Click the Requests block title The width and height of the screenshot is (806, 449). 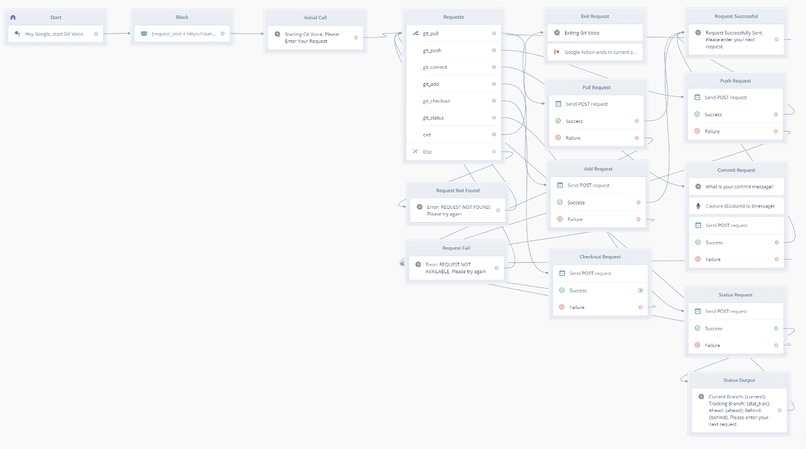click(453, 17)
